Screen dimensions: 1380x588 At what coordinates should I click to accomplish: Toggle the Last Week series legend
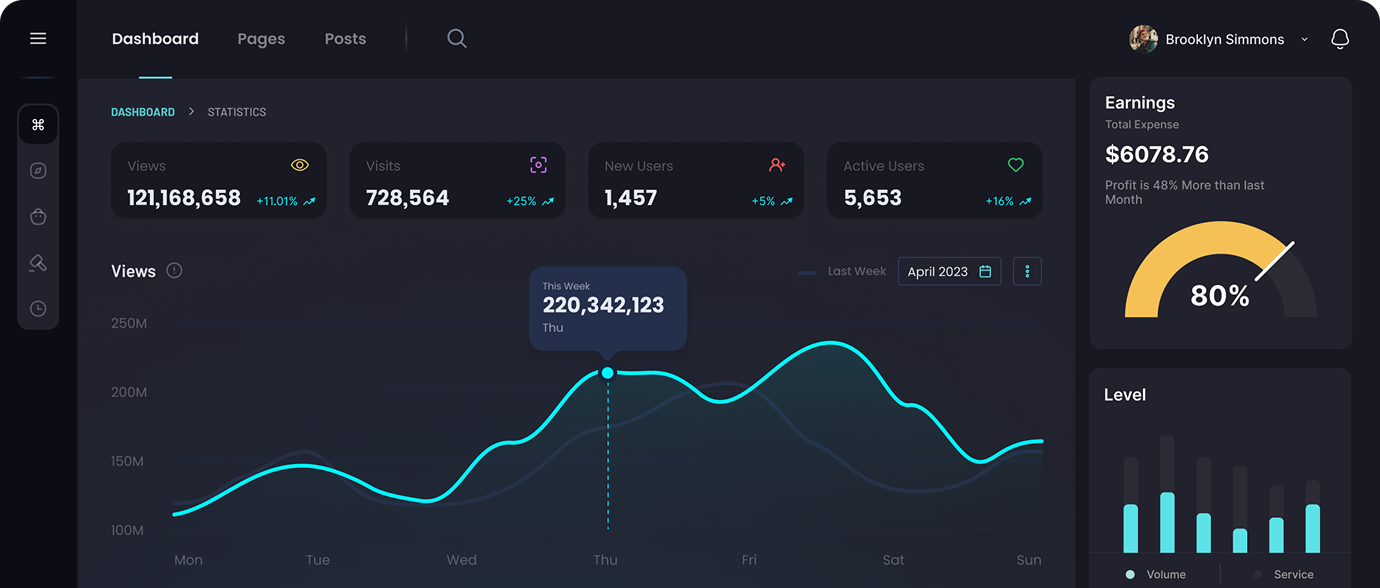(x=842, y=272)
